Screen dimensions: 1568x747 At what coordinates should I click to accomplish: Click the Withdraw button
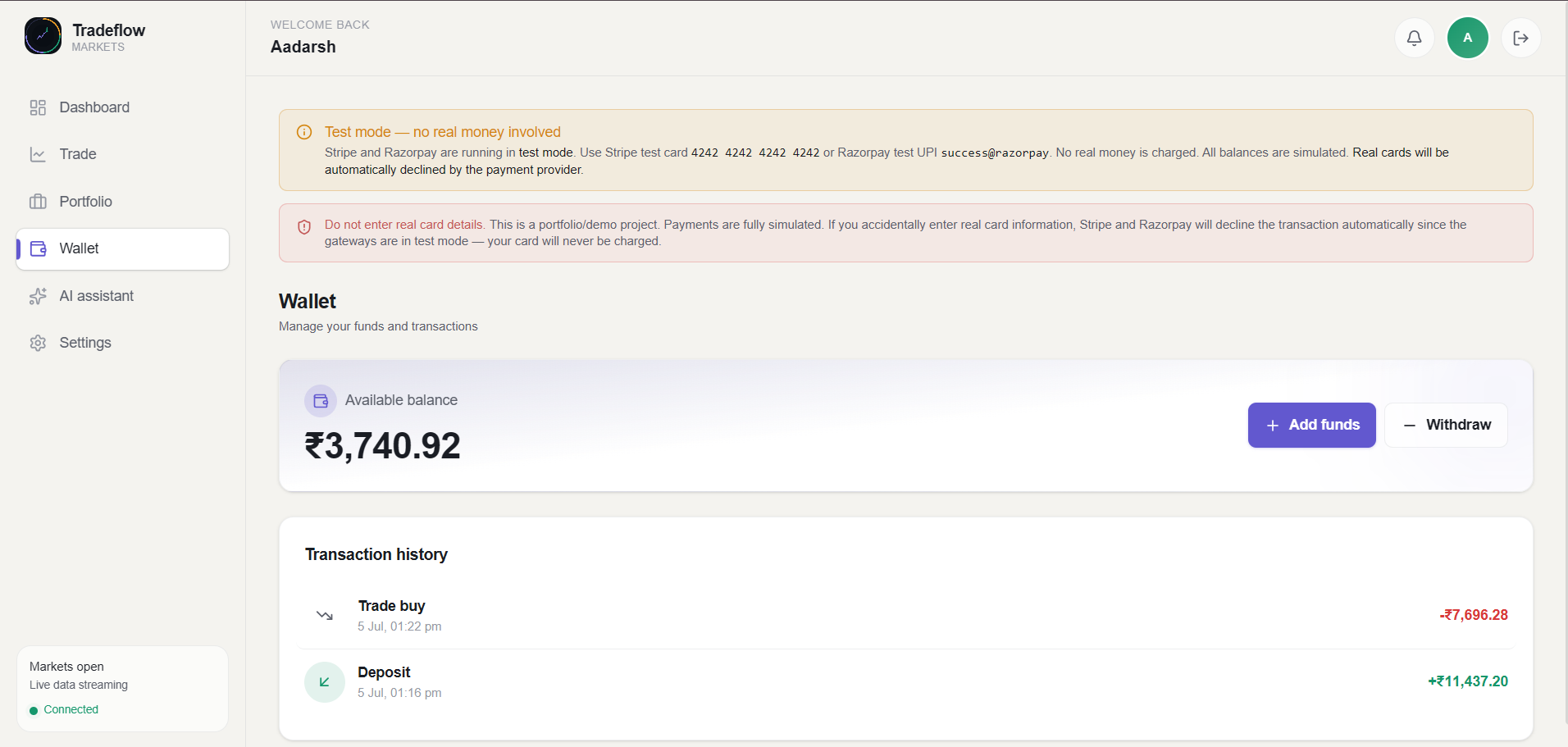[x=1446, y=425]
